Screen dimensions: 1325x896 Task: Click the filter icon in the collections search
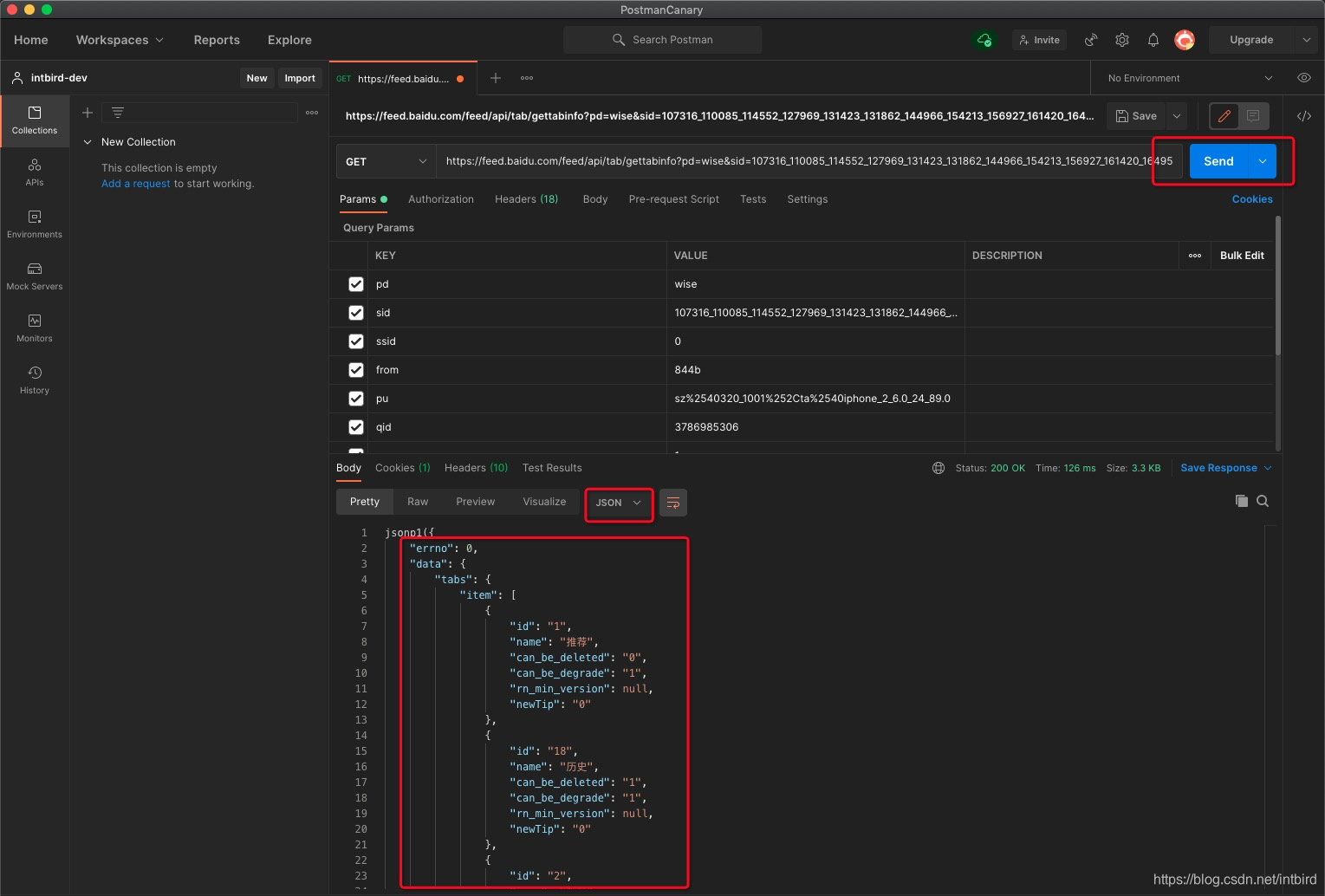pos(118,113)
